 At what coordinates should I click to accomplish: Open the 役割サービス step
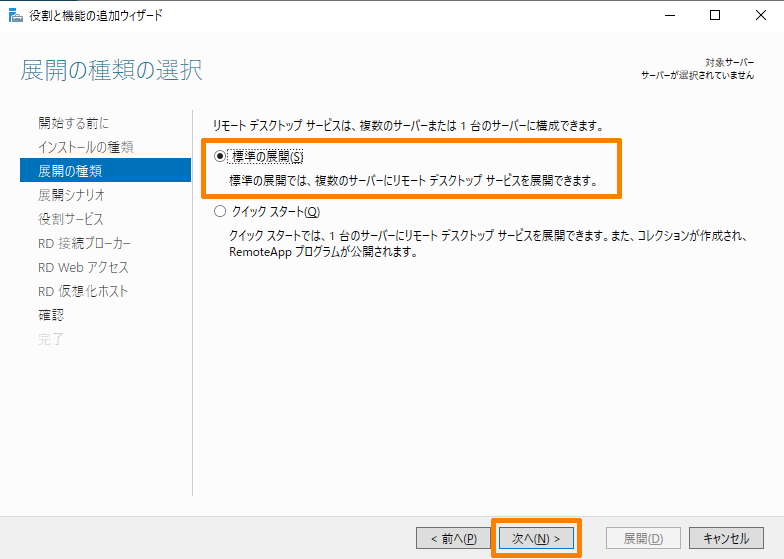tap(71, 219)
